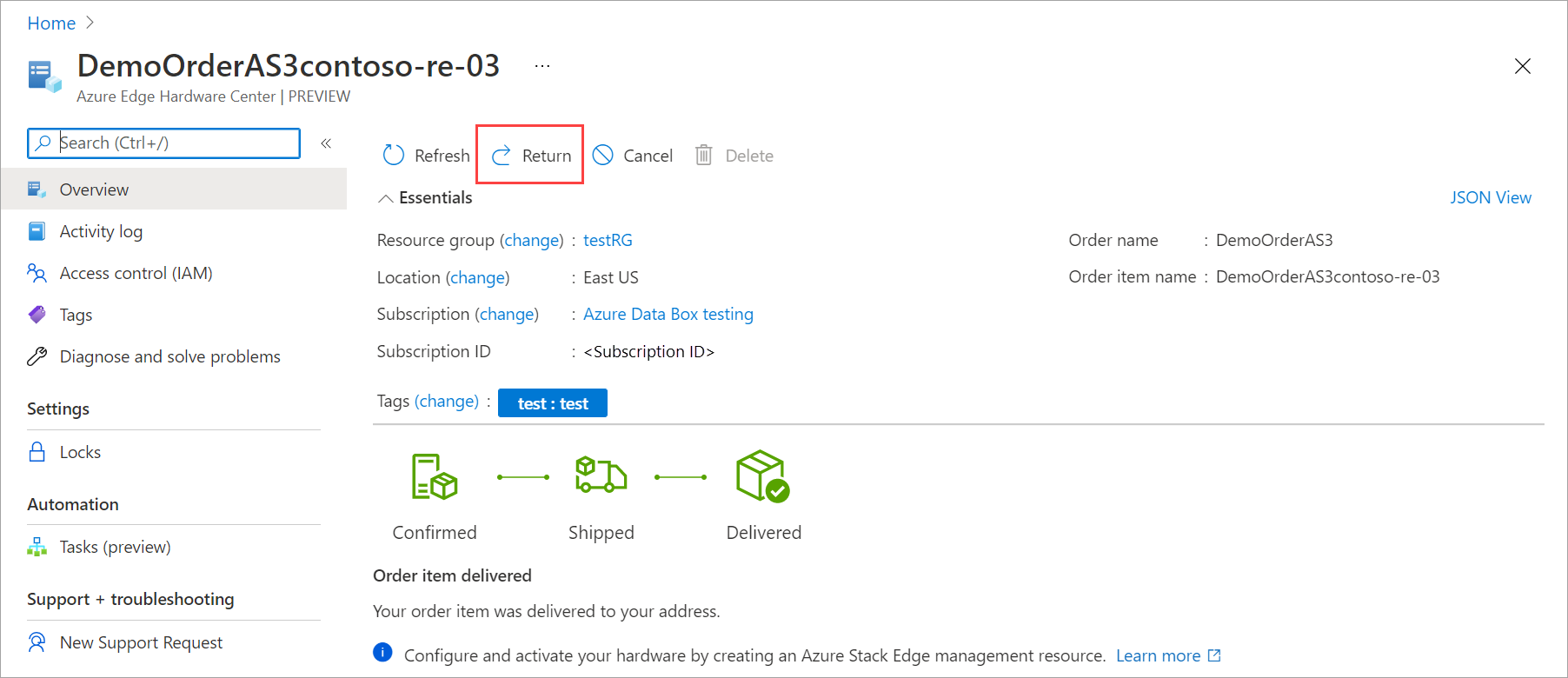
Task: Click the Delete trash icon
Action: pyautogui.click(x=703, y=156)
